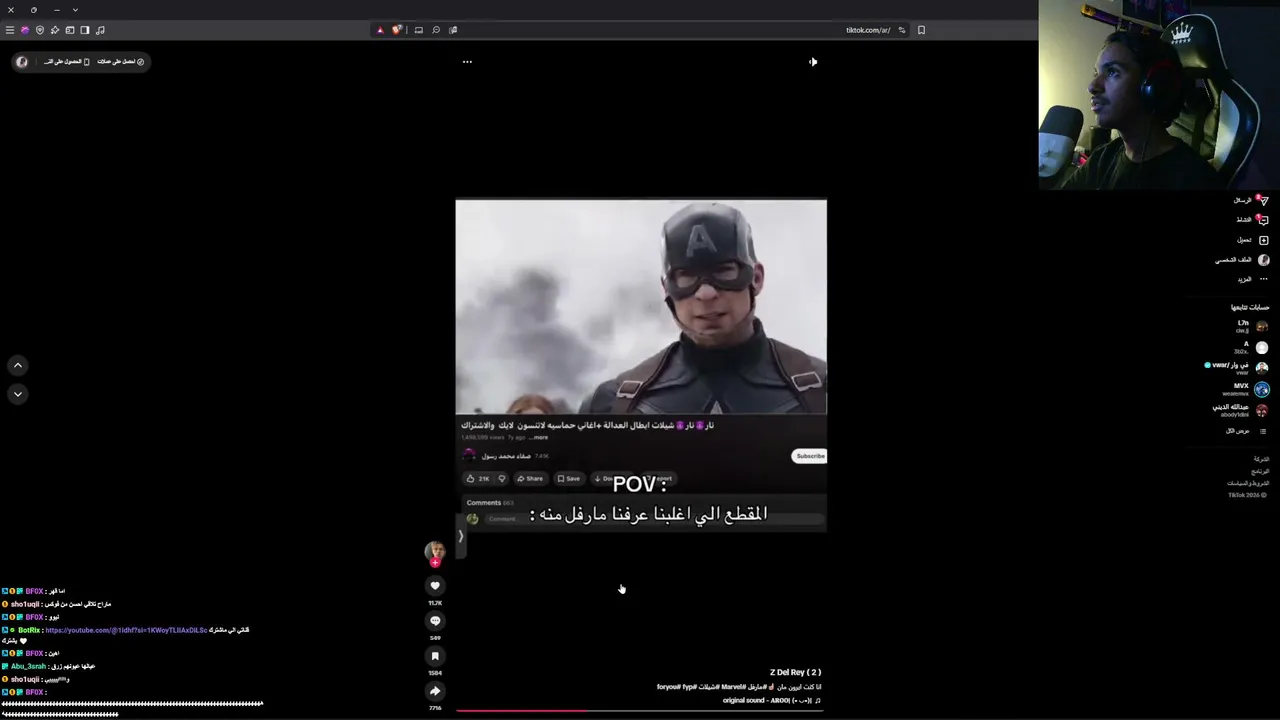Screen dimensions: 1280x720
Task: Open the profile avatar in top-left pill
Action: 22,62
